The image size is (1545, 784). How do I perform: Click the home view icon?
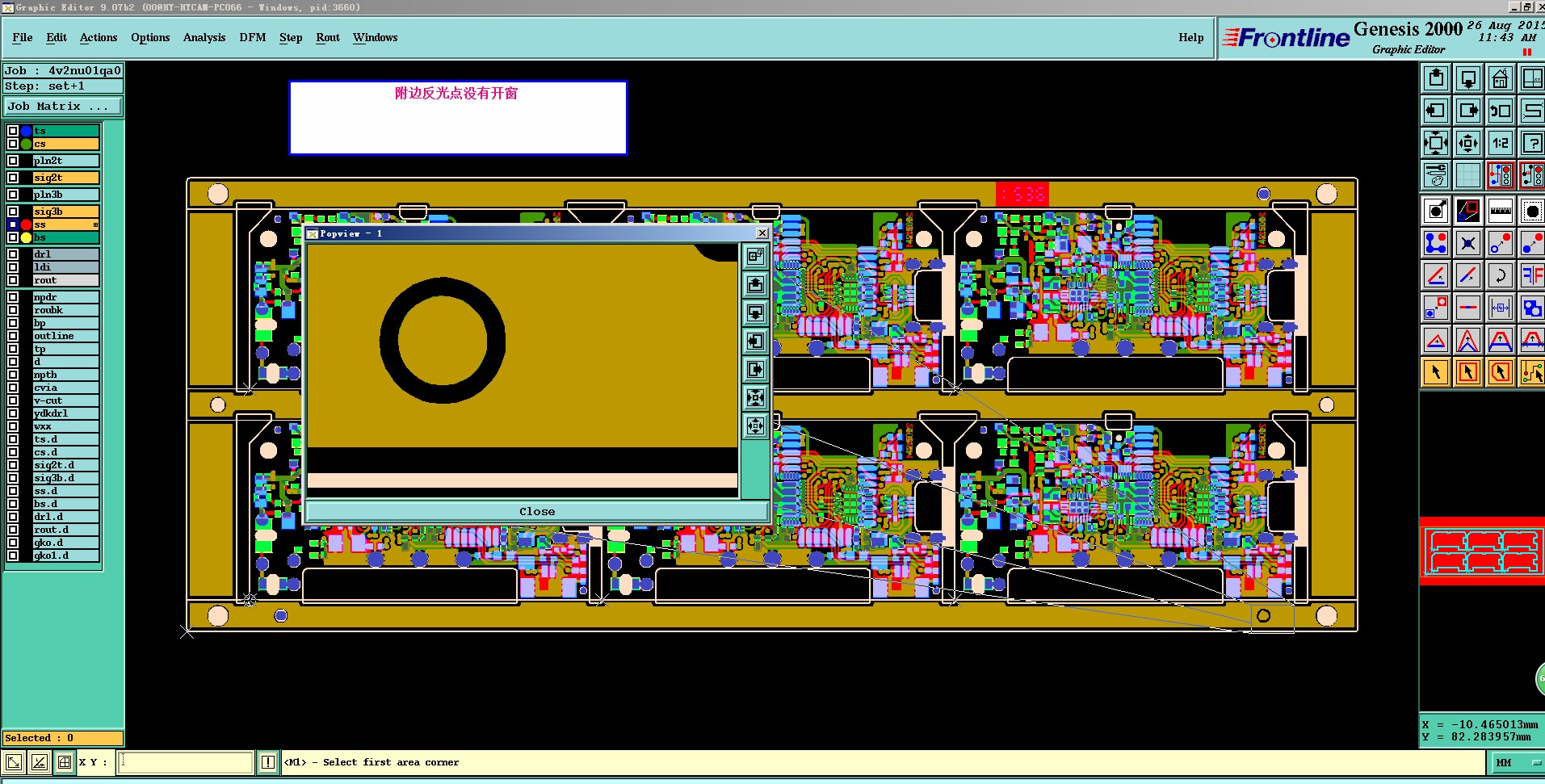point(1501,78)
